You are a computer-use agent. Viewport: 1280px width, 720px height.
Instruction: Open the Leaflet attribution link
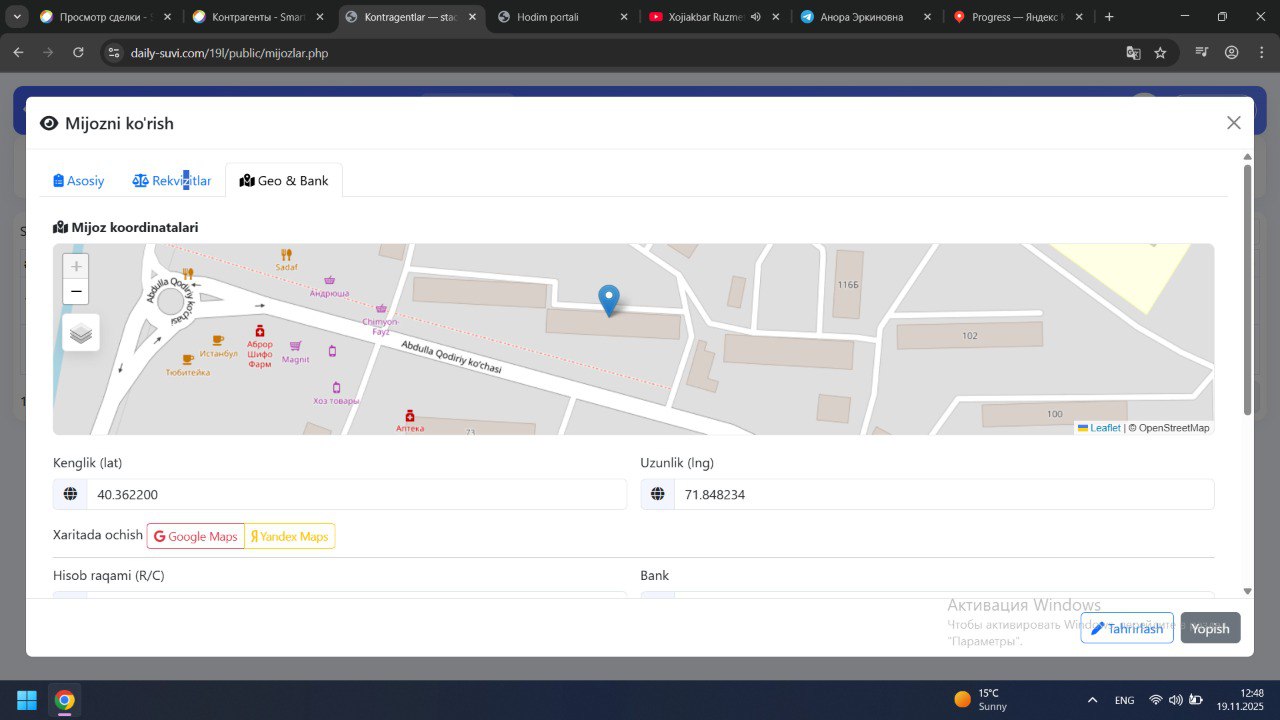(x=1104, y=428)
